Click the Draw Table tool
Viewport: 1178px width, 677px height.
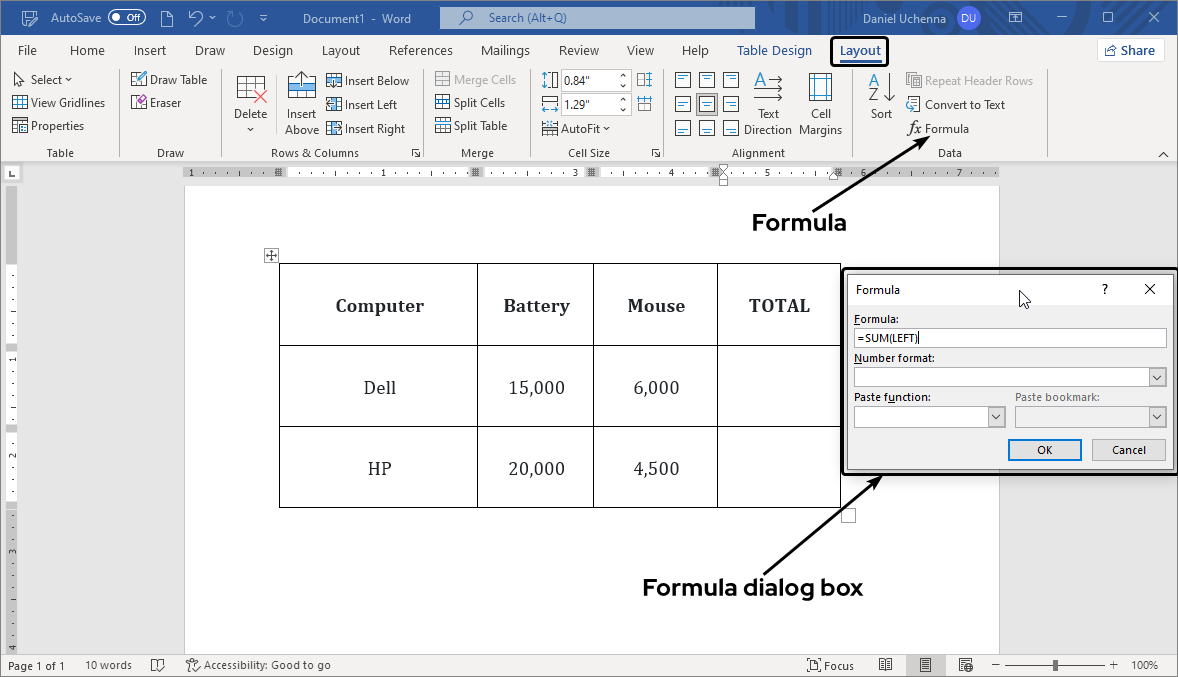170,78
